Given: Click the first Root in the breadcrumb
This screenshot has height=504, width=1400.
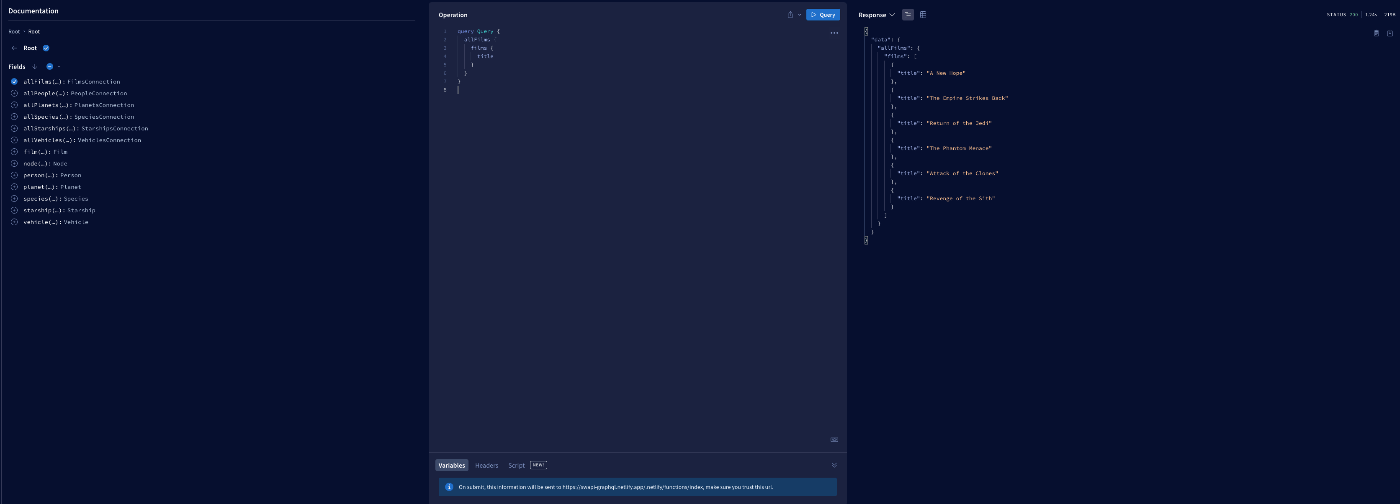Looking at the screenshot, I should pos(14,31).
